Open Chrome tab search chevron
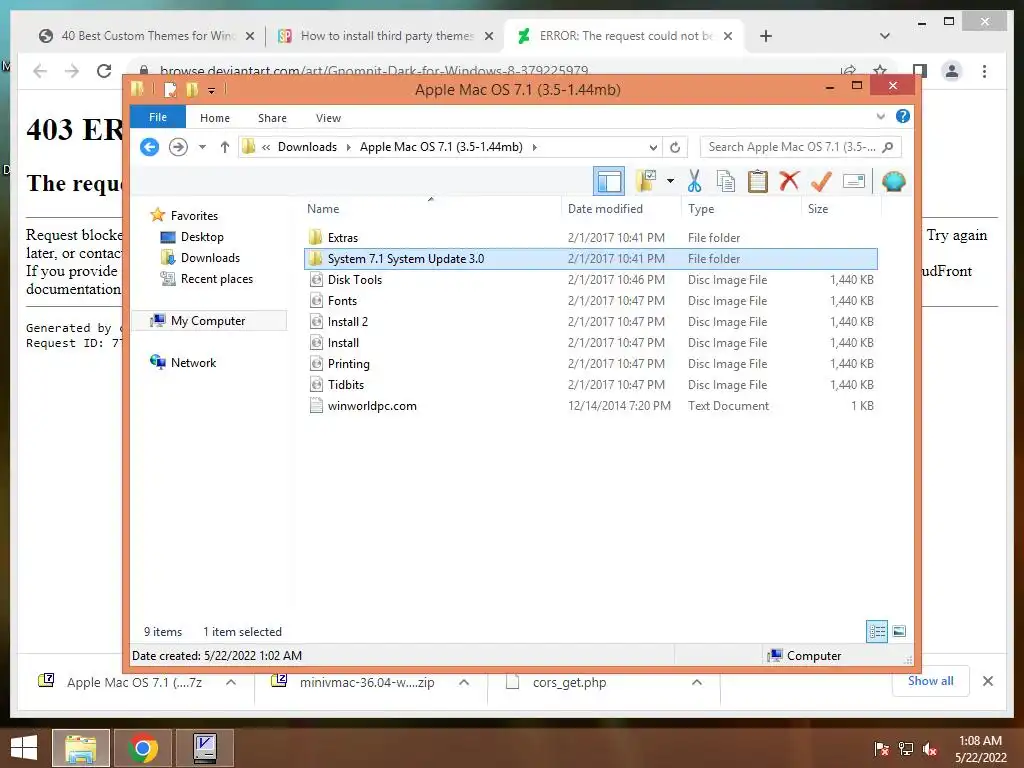This screenshot has height=768, width=1024. pos(885,36)
